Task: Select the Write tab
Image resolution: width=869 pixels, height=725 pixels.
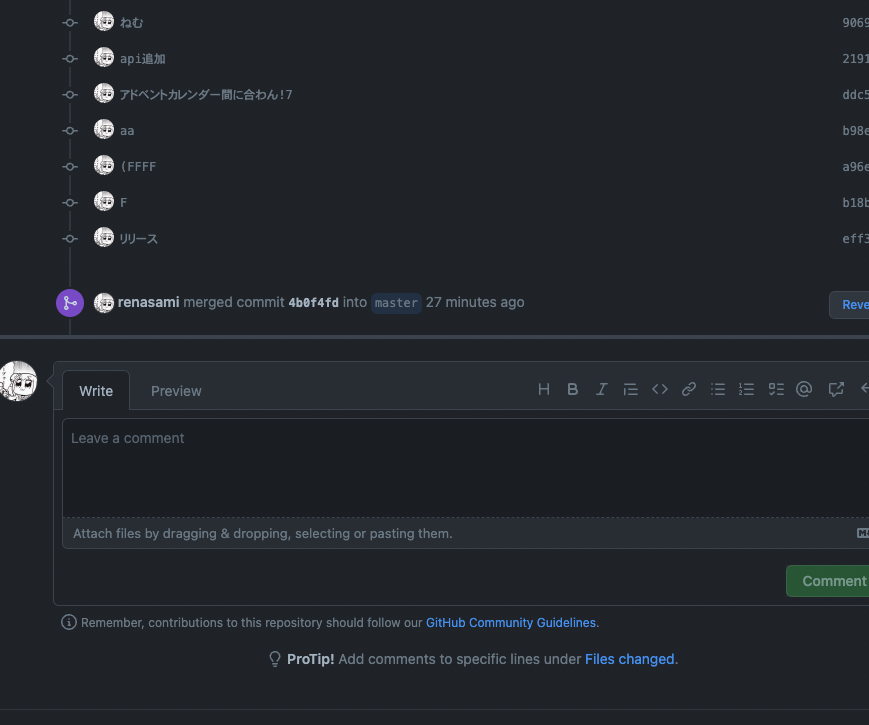Action: point(96,391)
